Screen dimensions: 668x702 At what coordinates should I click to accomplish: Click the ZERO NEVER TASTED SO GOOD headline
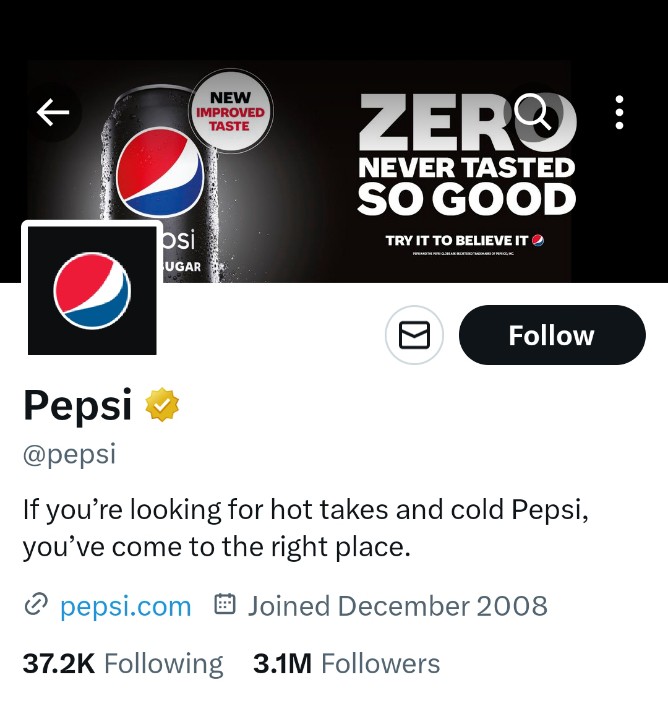coord(466,156)
